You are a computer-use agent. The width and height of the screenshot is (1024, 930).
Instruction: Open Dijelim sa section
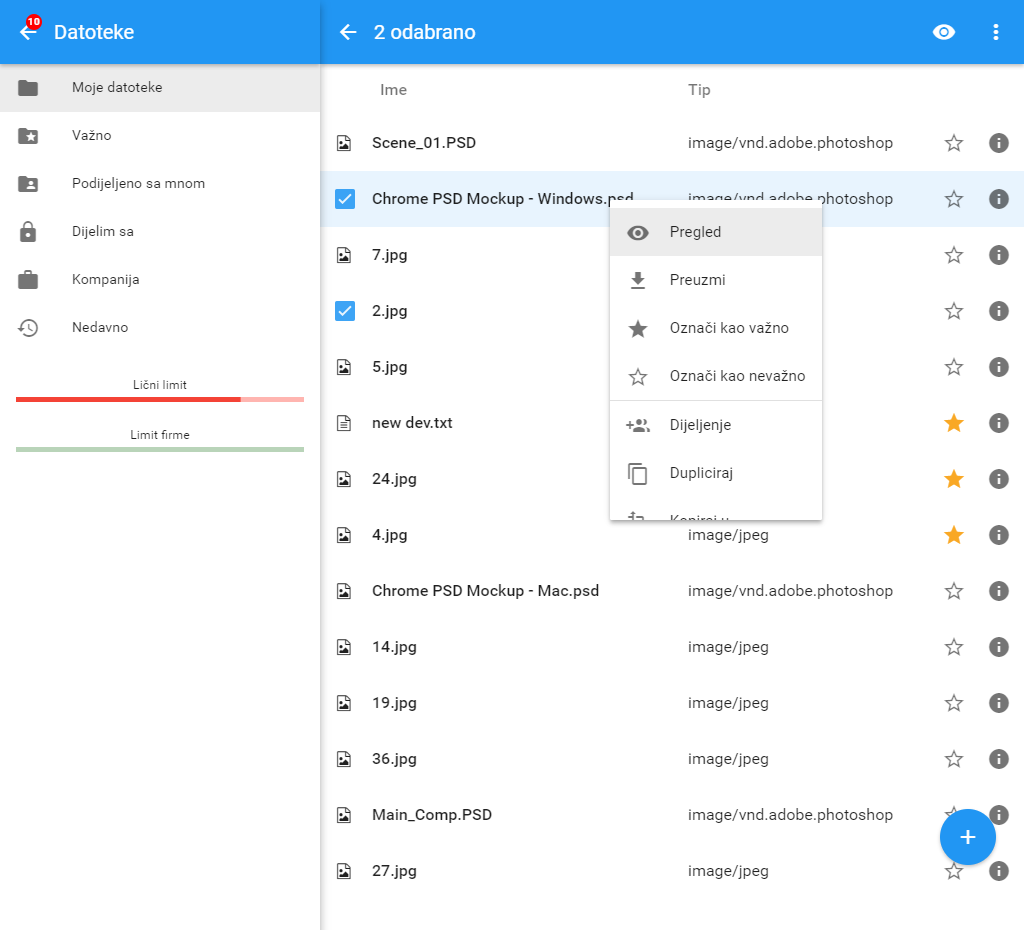[x=160, y=231]
